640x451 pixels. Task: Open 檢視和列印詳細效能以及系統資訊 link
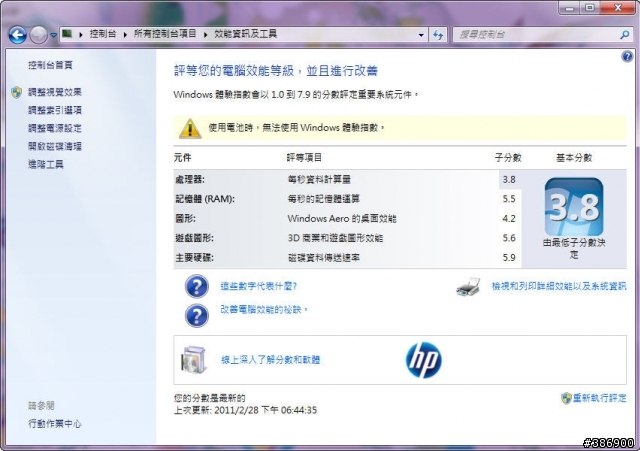coord(559,286)
